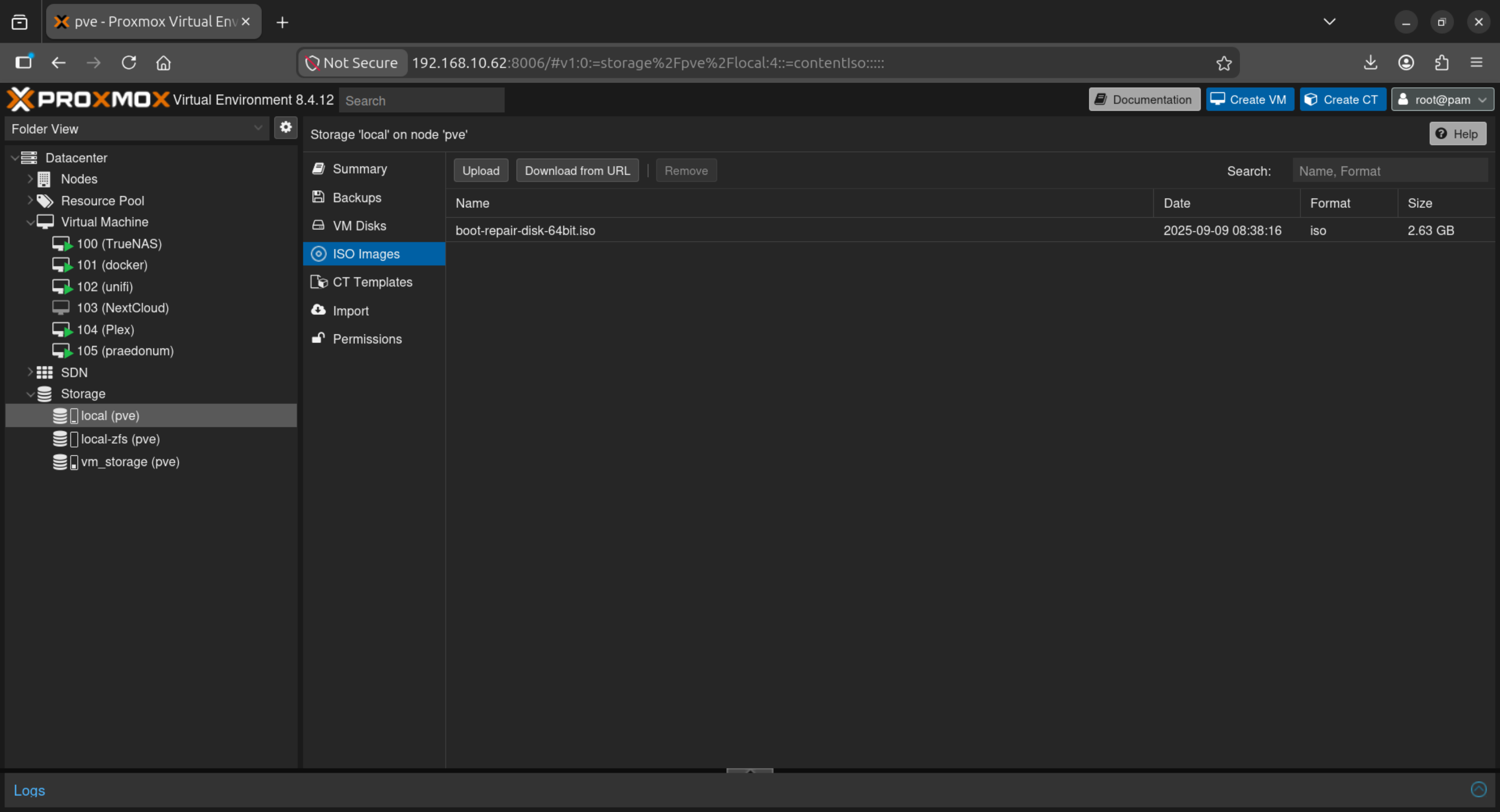Click the Storage database icon in tree
The height and width of the screenshot is (812, 1500).
pyautogui.click(x=45, y=394)
